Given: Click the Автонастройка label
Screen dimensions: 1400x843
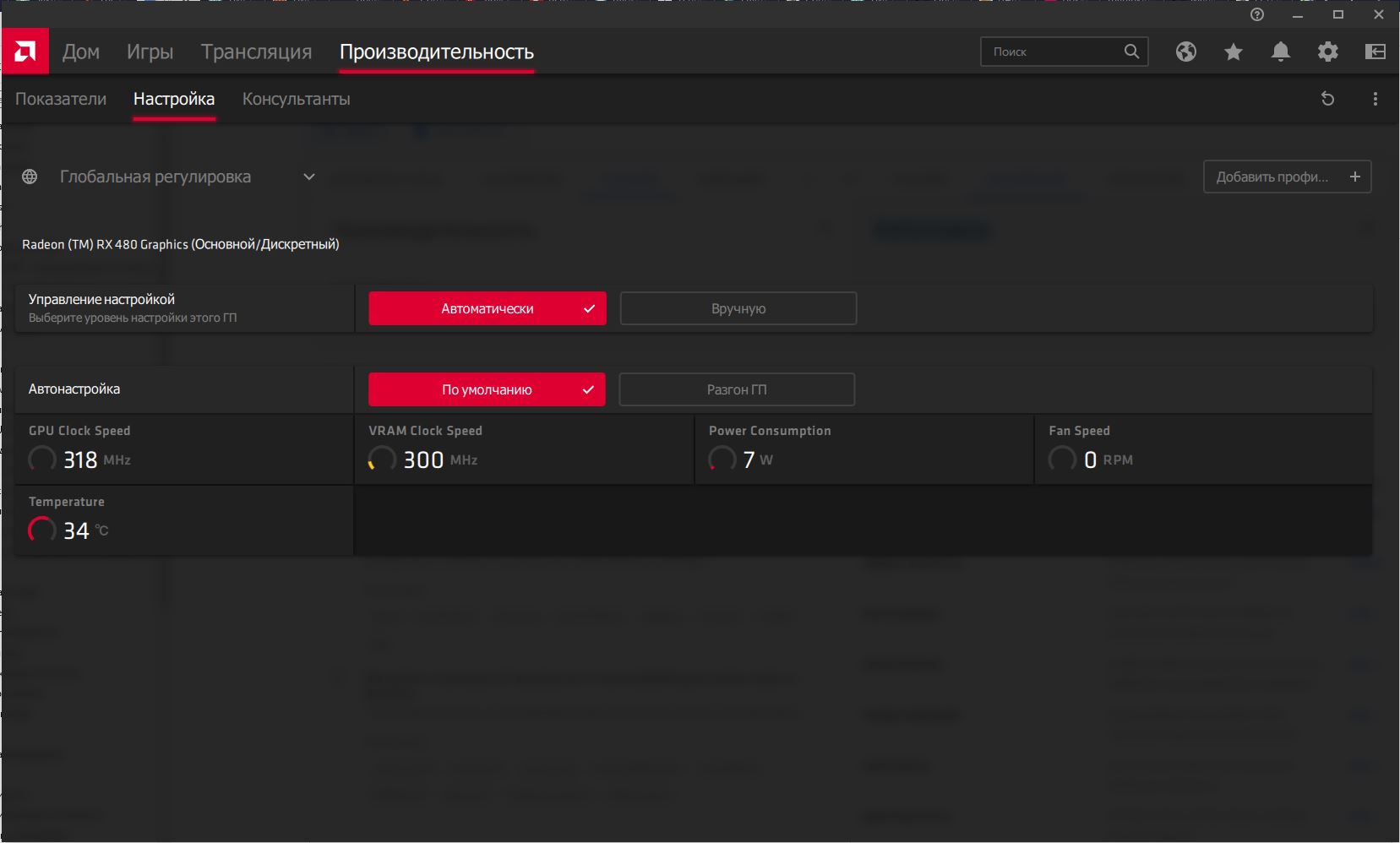Looking at the screenshot, I should (x=74, y=389).
